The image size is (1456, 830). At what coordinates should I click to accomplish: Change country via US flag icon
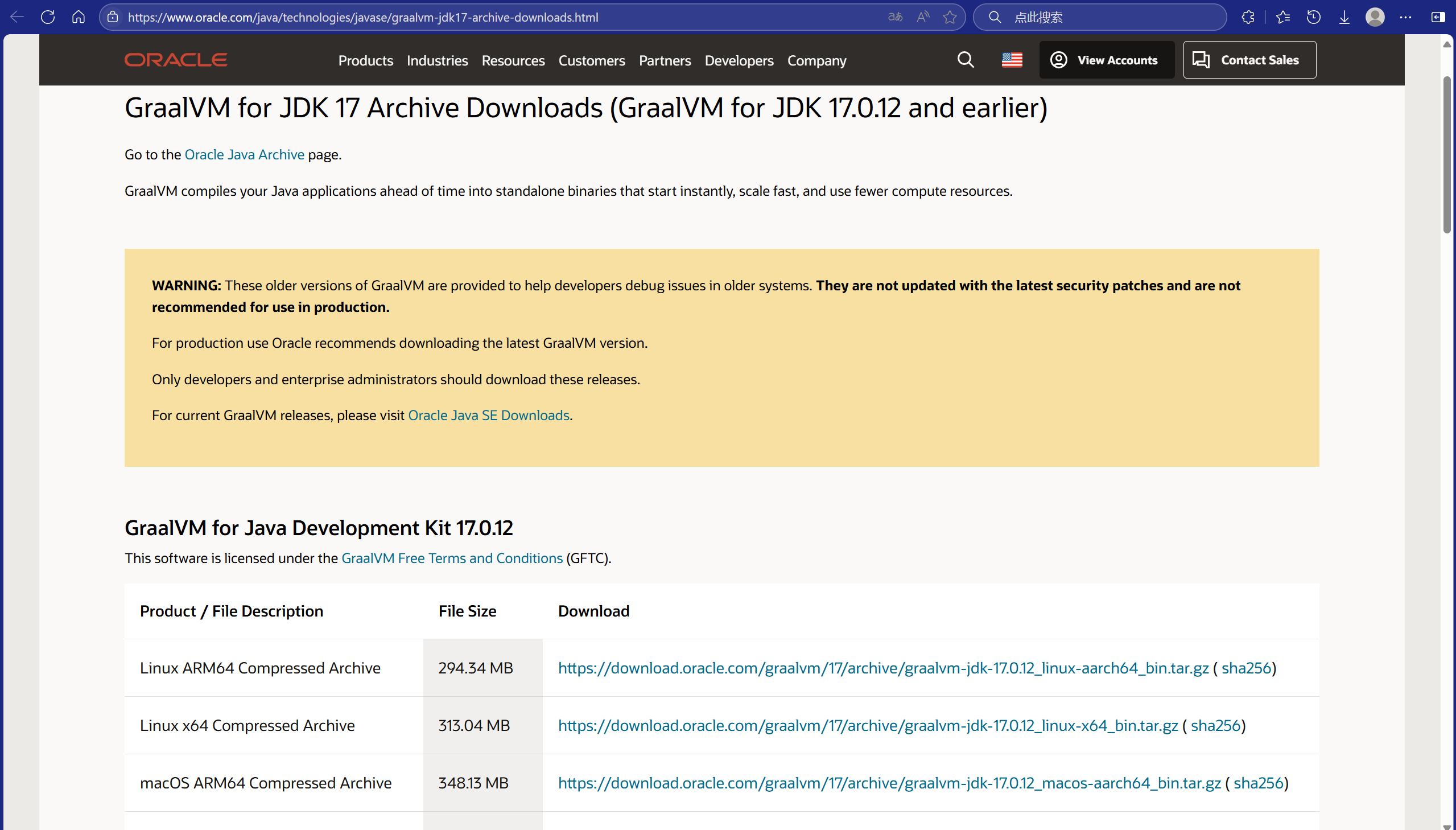(1012, 60)
